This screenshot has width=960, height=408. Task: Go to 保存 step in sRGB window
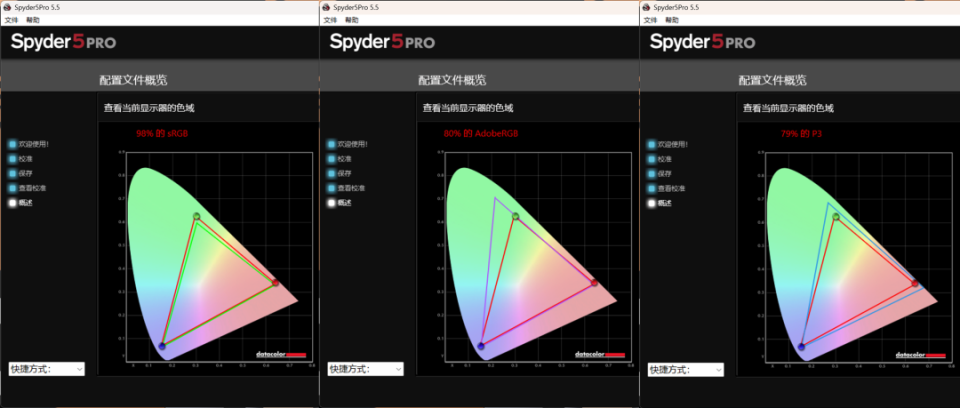(x=23, y=173)
